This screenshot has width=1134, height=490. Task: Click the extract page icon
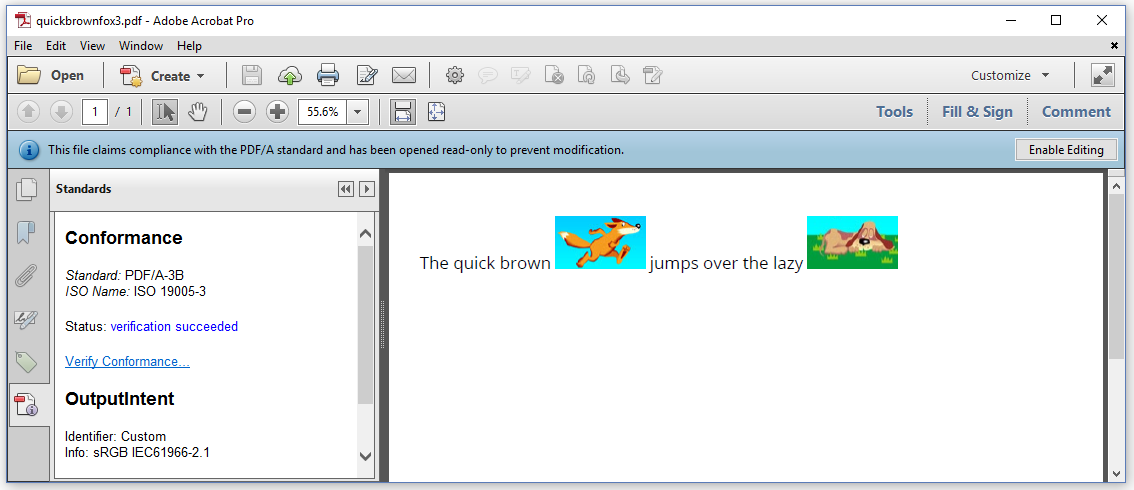(620, 75)
